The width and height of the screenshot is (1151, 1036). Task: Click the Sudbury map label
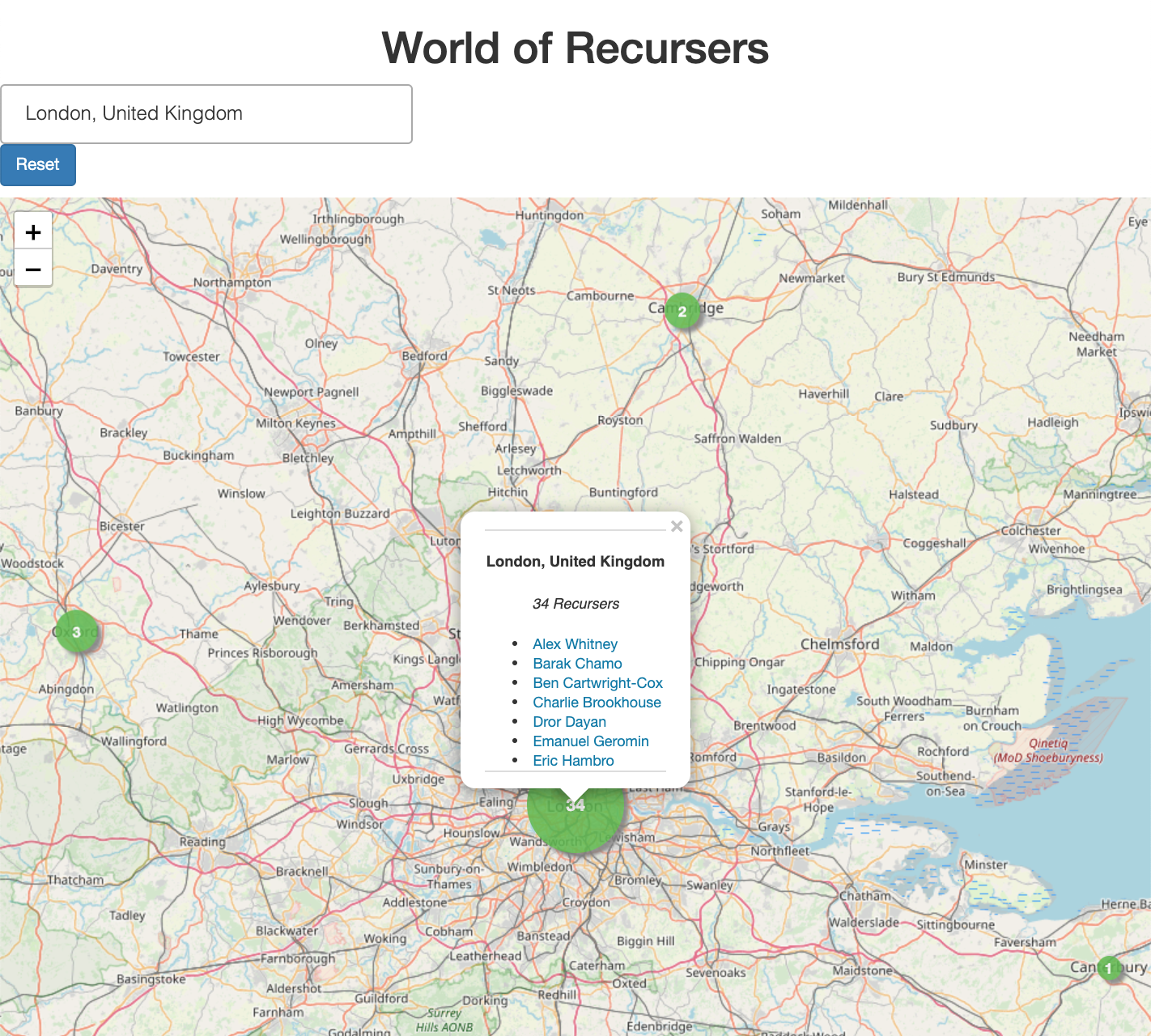[x=954, y=426]
